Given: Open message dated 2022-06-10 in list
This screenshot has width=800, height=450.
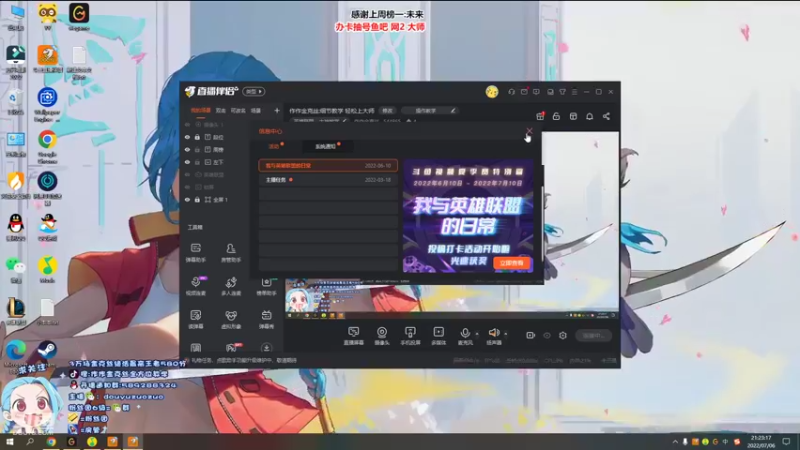Looking at the screenshot, I should (x=328, y=165).
